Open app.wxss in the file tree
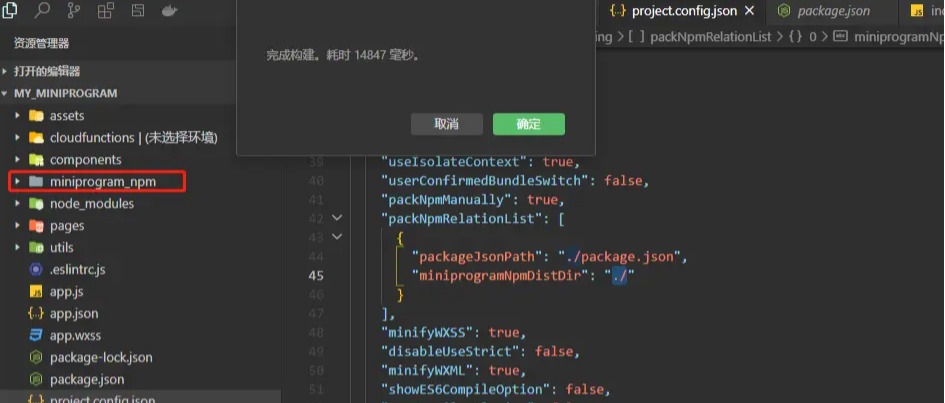 coord(77,335)
